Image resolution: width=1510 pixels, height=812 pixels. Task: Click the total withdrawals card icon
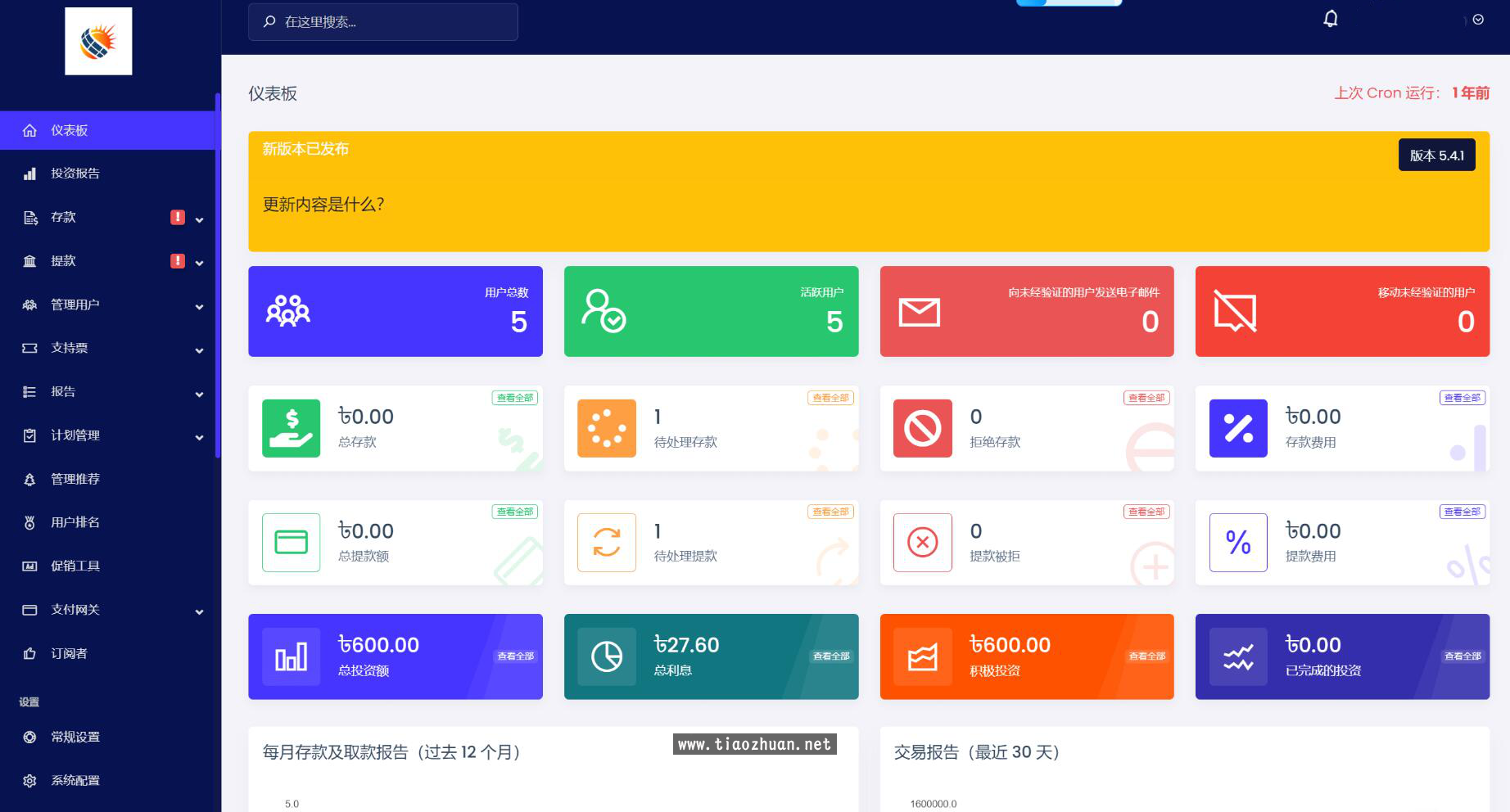tap(292, 542)
